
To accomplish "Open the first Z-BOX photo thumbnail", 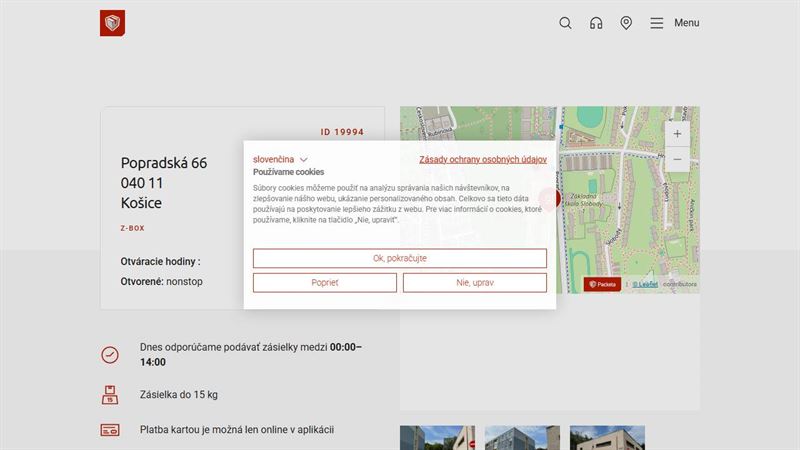I will pos(437,438).
